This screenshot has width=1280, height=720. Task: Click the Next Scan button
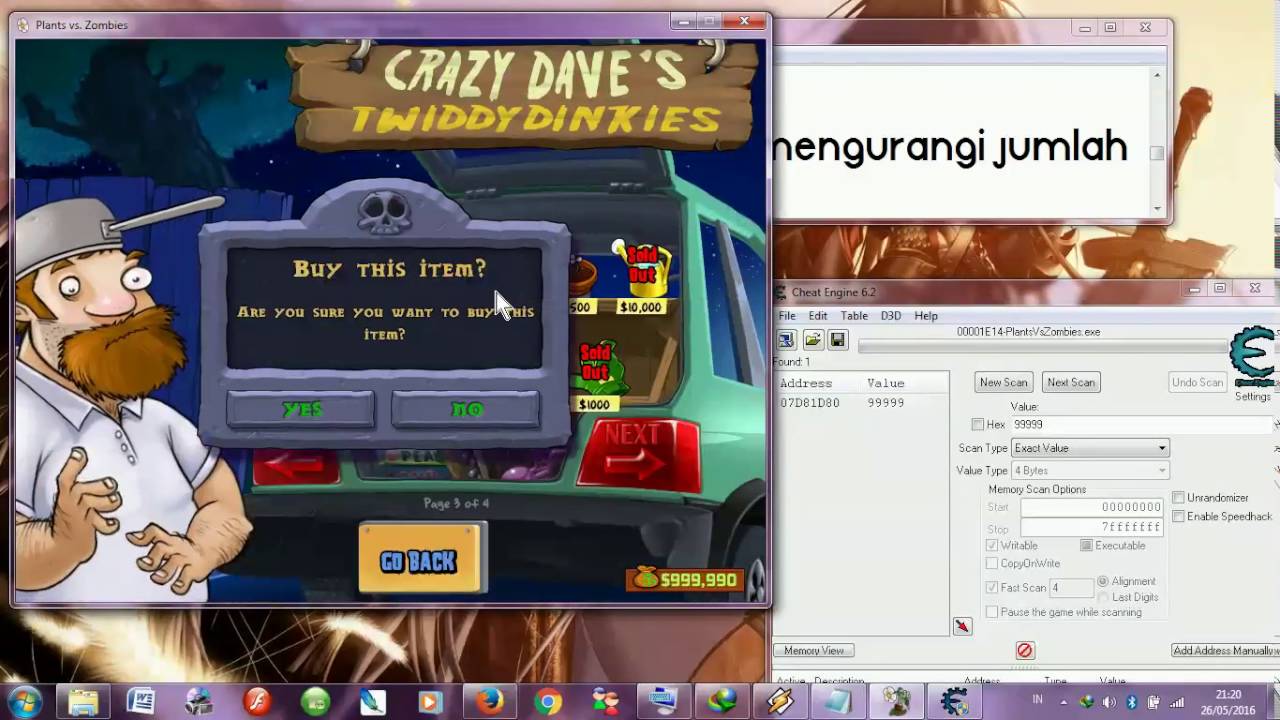(1070, 382)
